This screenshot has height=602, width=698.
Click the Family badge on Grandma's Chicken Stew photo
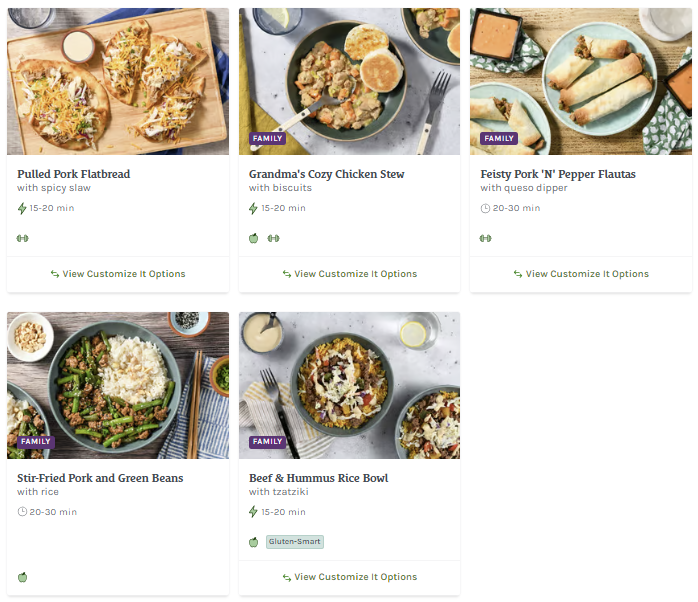(x=268, y=139)
